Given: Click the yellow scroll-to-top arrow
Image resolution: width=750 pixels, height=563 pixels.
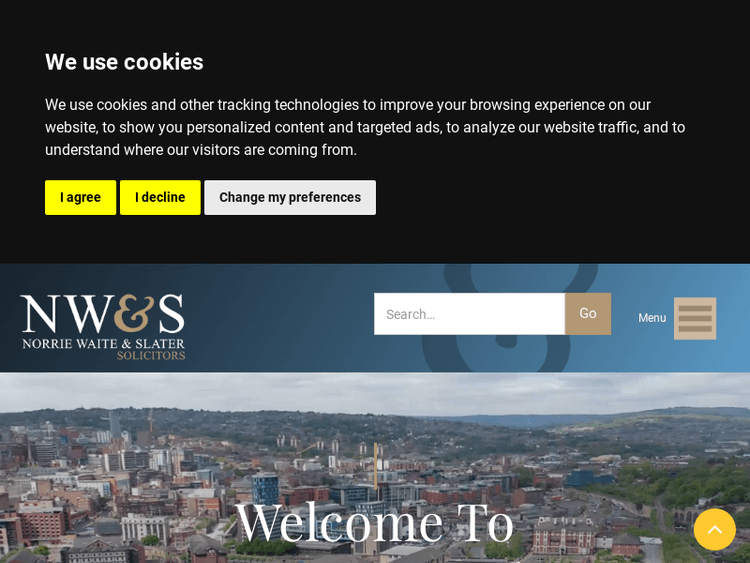Looking at the screenshot, I should click(x=715, y=530).
